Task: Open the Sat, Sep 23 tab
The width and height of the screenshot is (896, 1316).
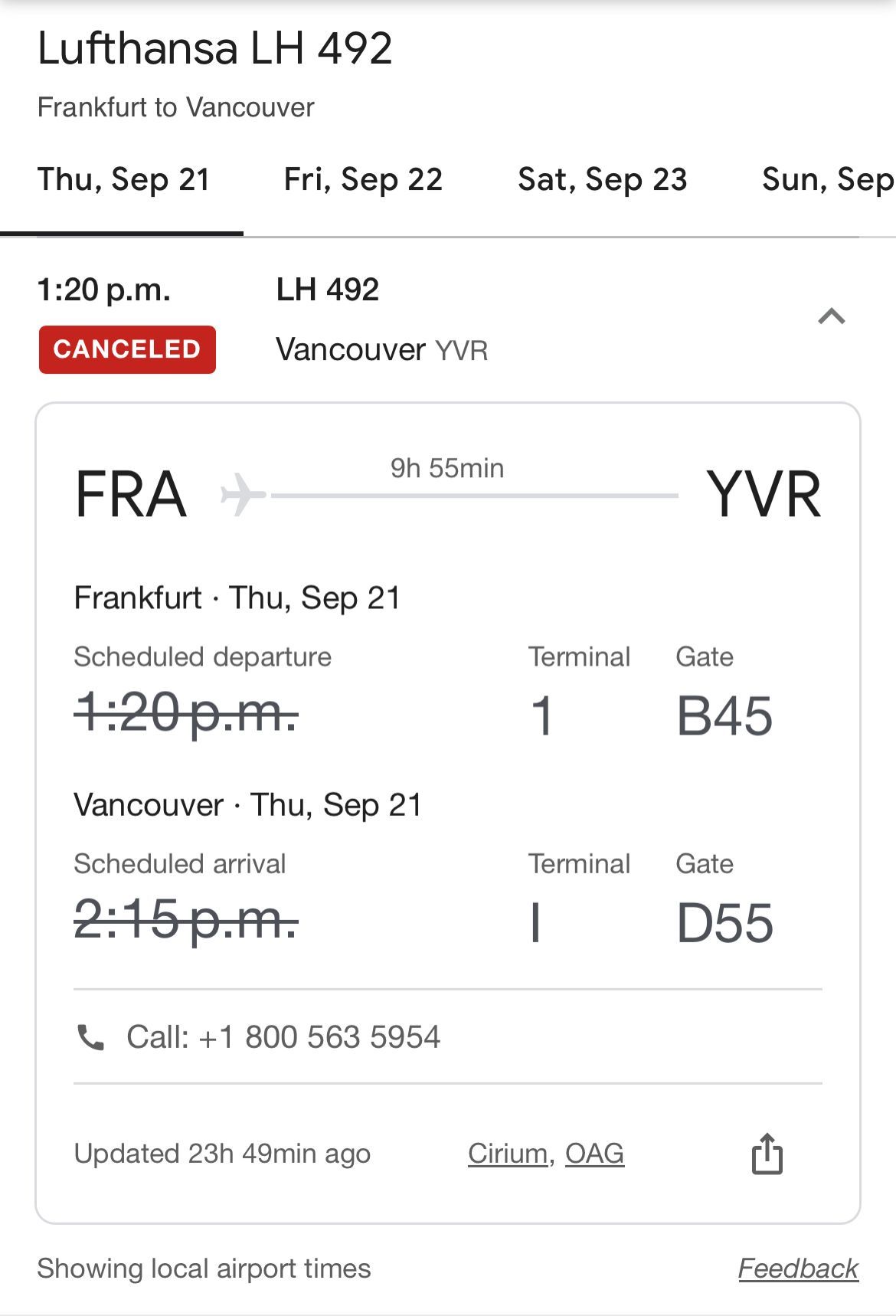Action: [603, 180]
